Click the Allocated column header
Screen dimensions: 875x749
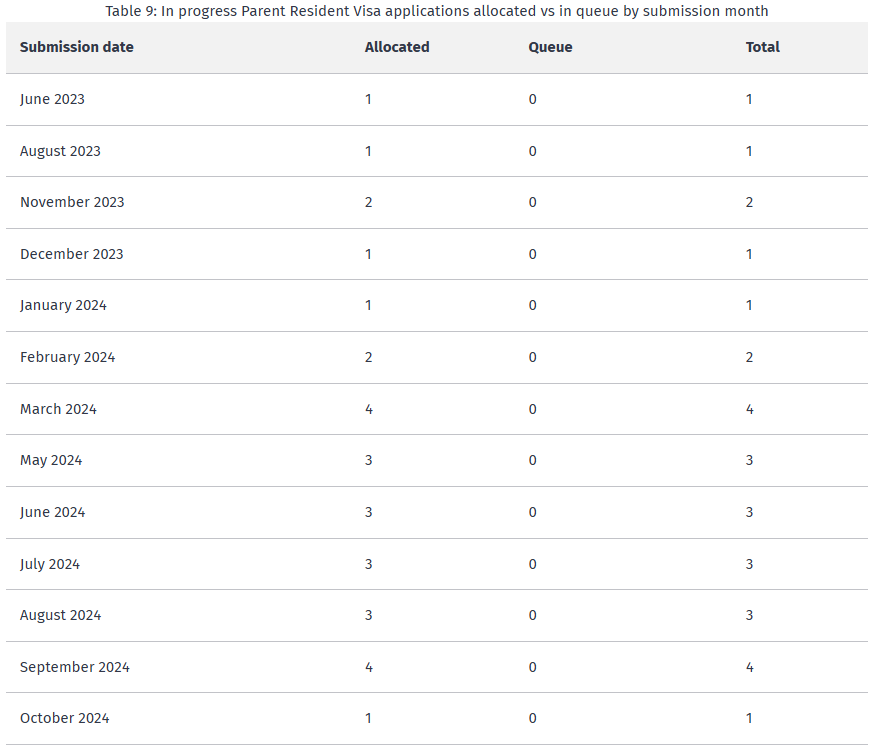click(397, 47)
